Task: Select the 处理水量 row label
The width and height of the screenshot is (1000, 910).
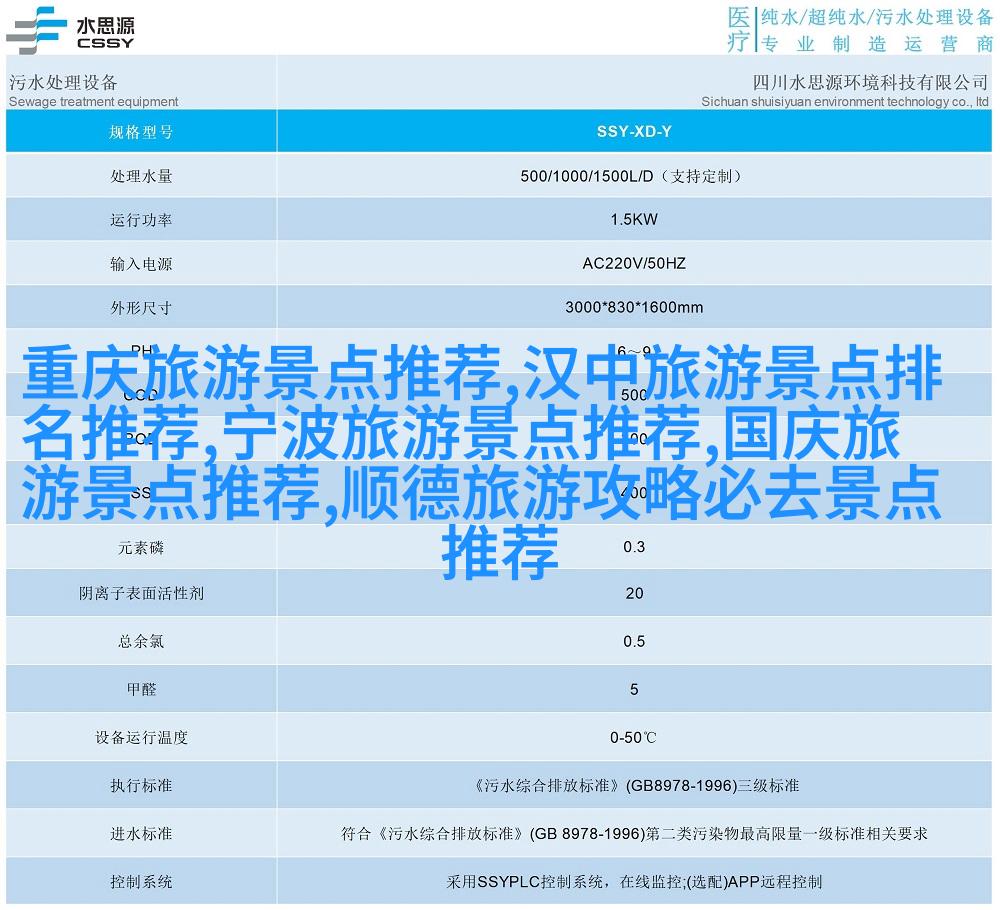Action: [x=142, y=176]
